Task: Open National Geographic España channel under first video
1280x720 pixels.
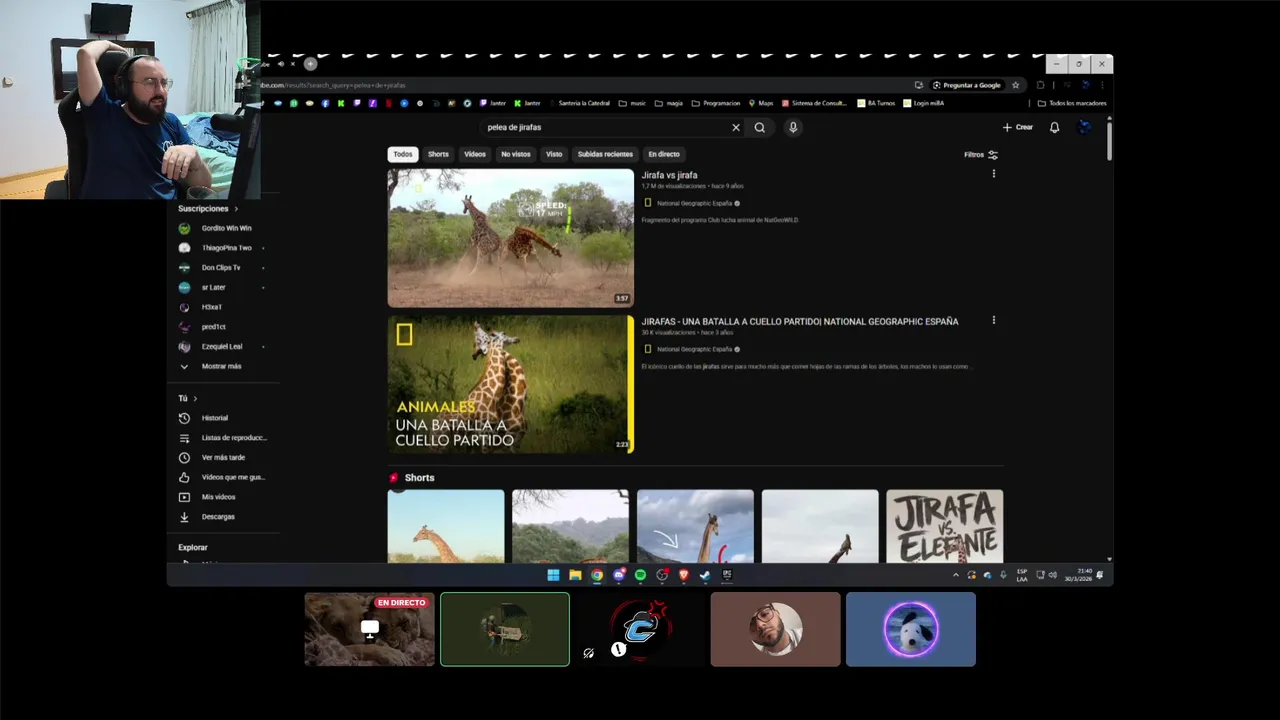Action: click(x=694, y=203)
